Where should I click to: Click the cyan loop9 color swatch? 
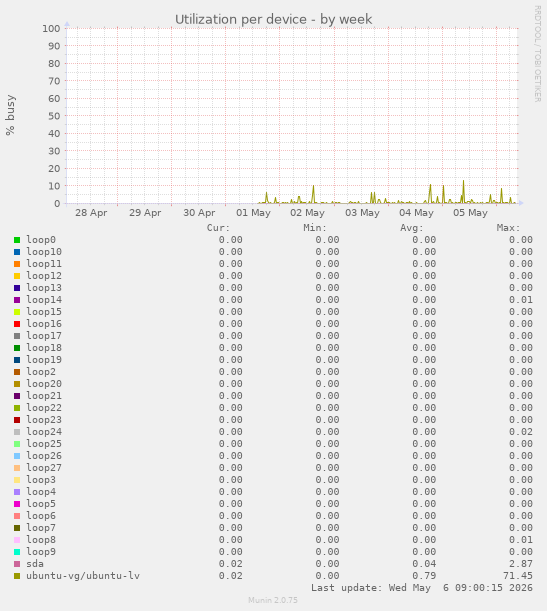pos(17,552)
